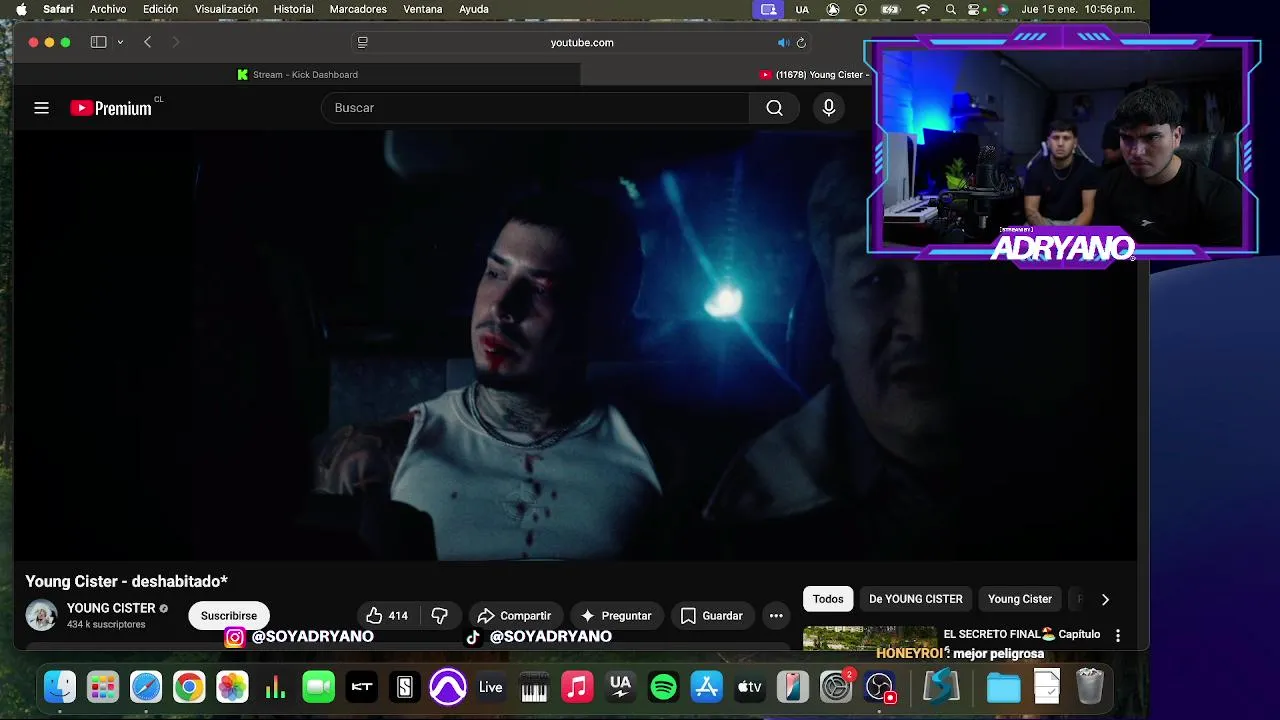Go back with Safari back arrow
Viewport: 1280px width, 720px height.
(148, 42)
